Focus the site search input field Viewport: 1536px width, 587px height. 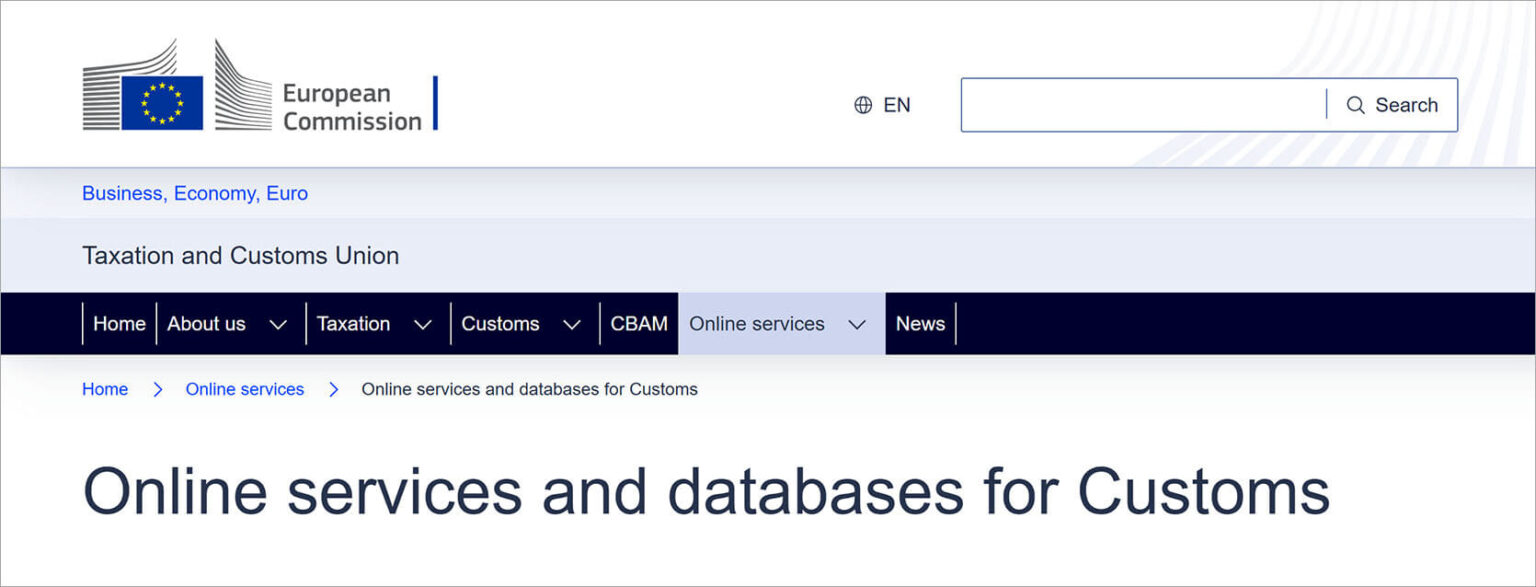coord(1144,105)
